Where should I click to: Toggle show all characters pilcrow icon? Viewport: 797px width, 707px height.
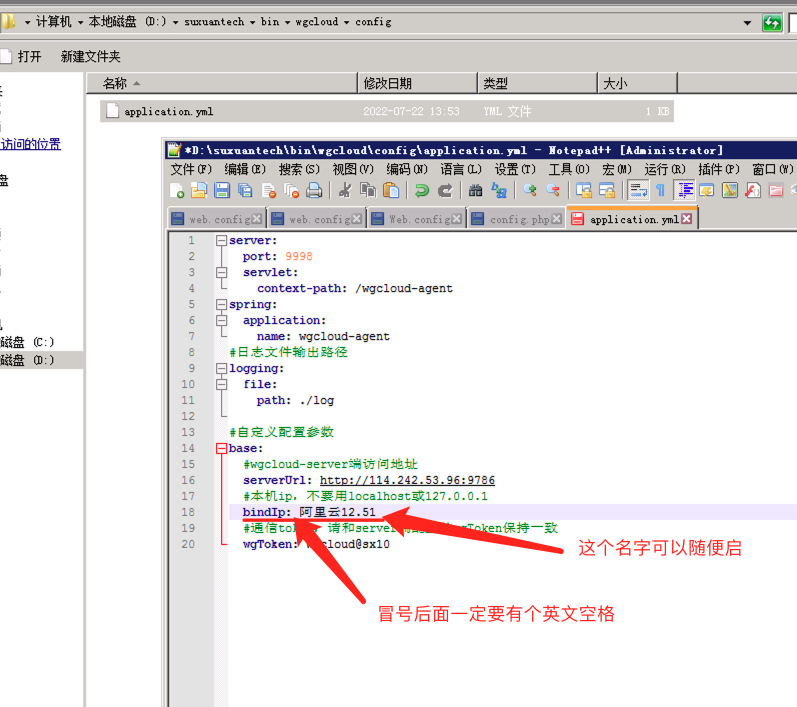click(660, 190)
